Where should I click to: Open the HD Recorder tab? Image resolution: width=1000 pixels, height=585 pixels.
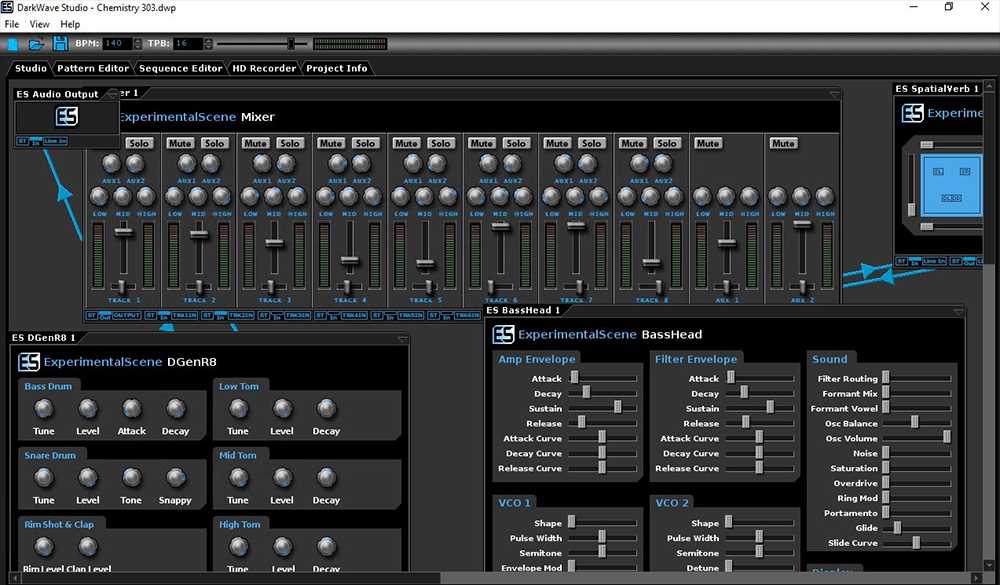click(x=264, y=68)
